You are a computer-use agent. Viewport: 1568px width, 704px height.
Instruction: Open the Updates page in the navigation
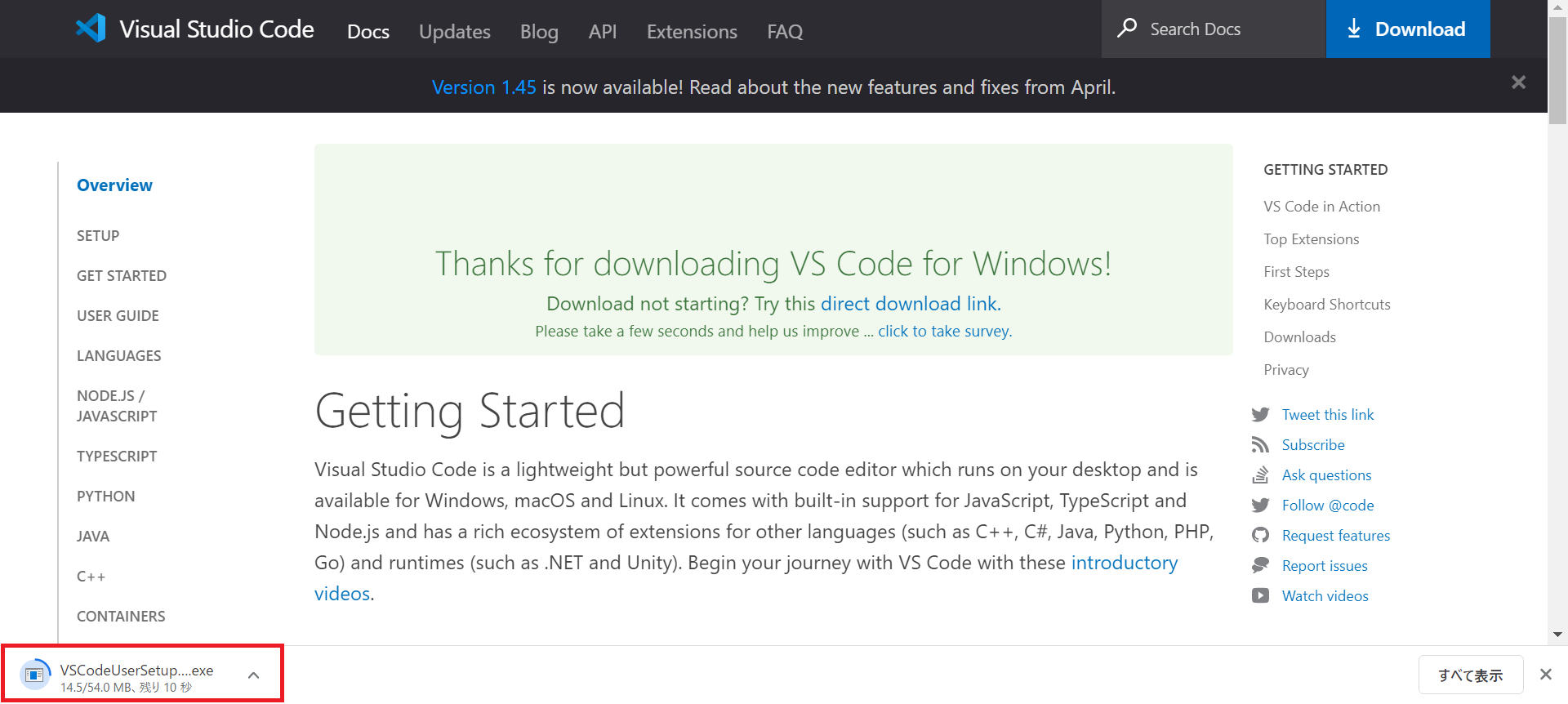tap(455, 32)
